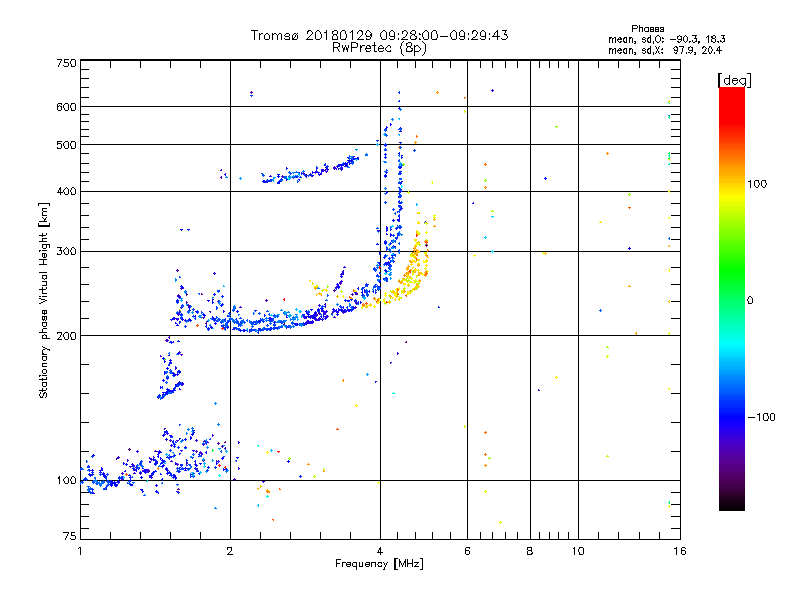Click the 'mean, sd,O: -90.3, 18.3' statistic

(x=667, y=39)
